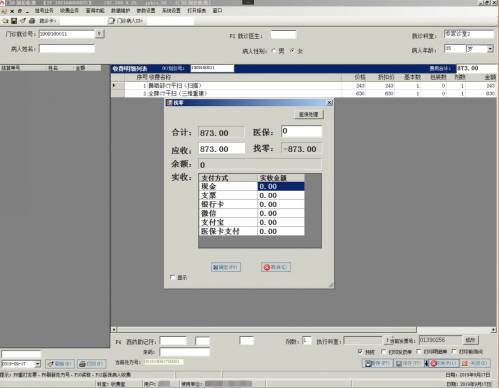Click the 修改 button next to invoice number
The height and width of the screenshot is (389, 499).
470,340
